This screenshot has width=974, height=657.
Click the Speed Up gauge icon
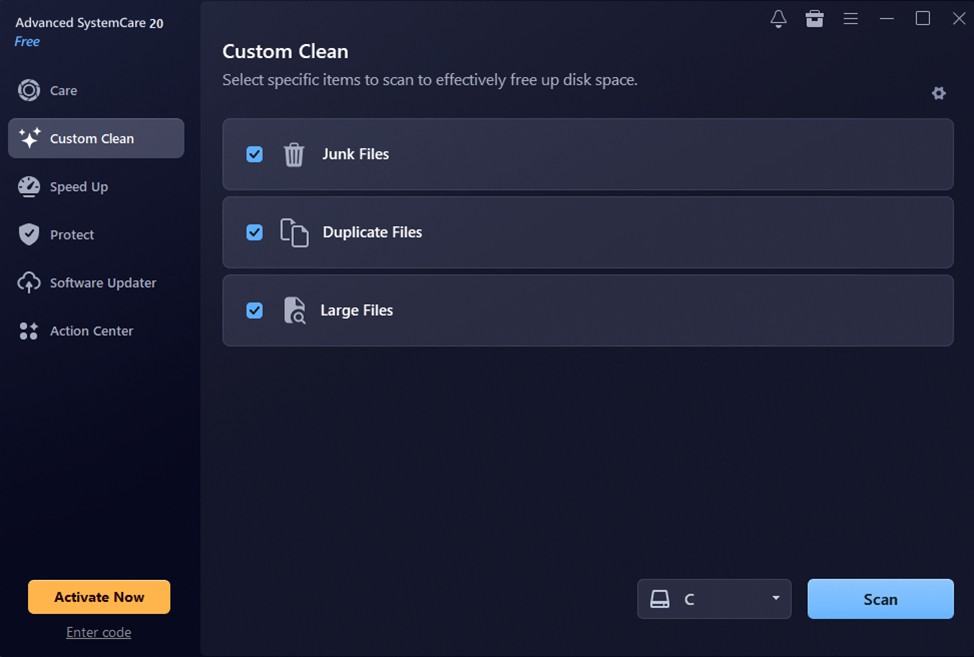click(x=29, y=187)
